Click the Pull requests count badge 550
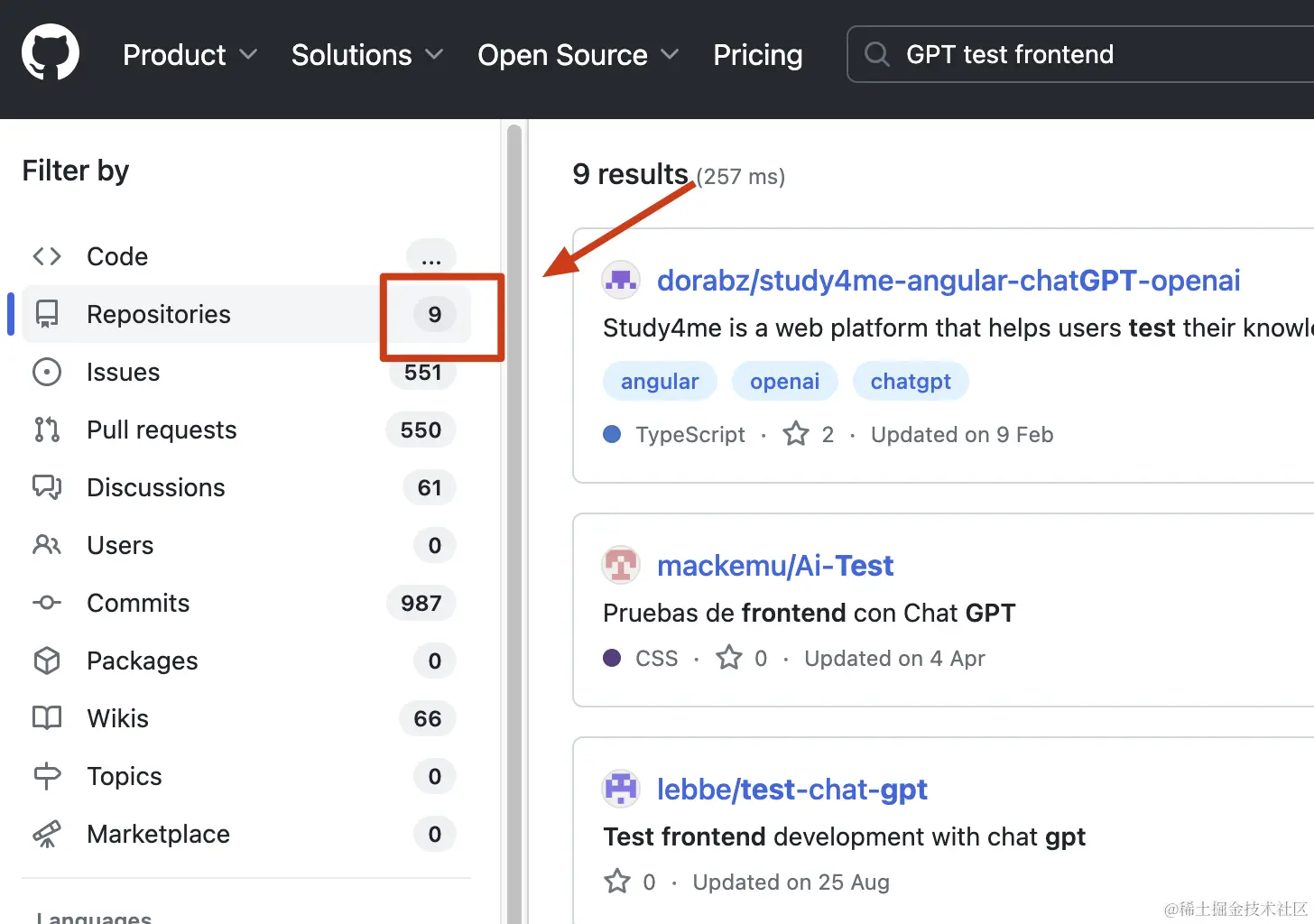 [x=421, y=430]
